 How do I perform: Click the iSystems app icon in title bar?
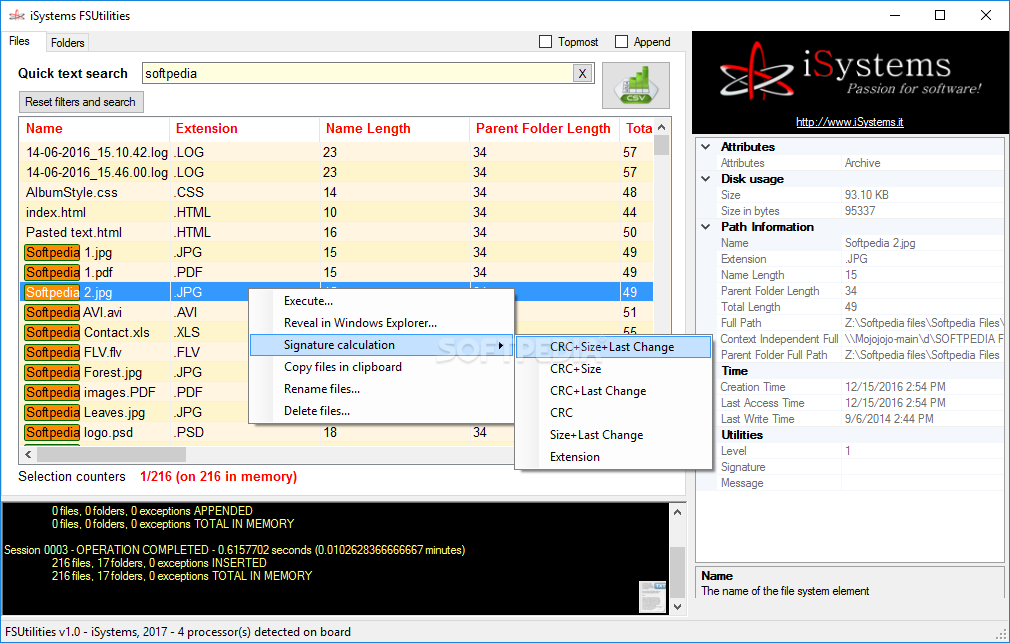pyautogui.click(x=16, y=15)
